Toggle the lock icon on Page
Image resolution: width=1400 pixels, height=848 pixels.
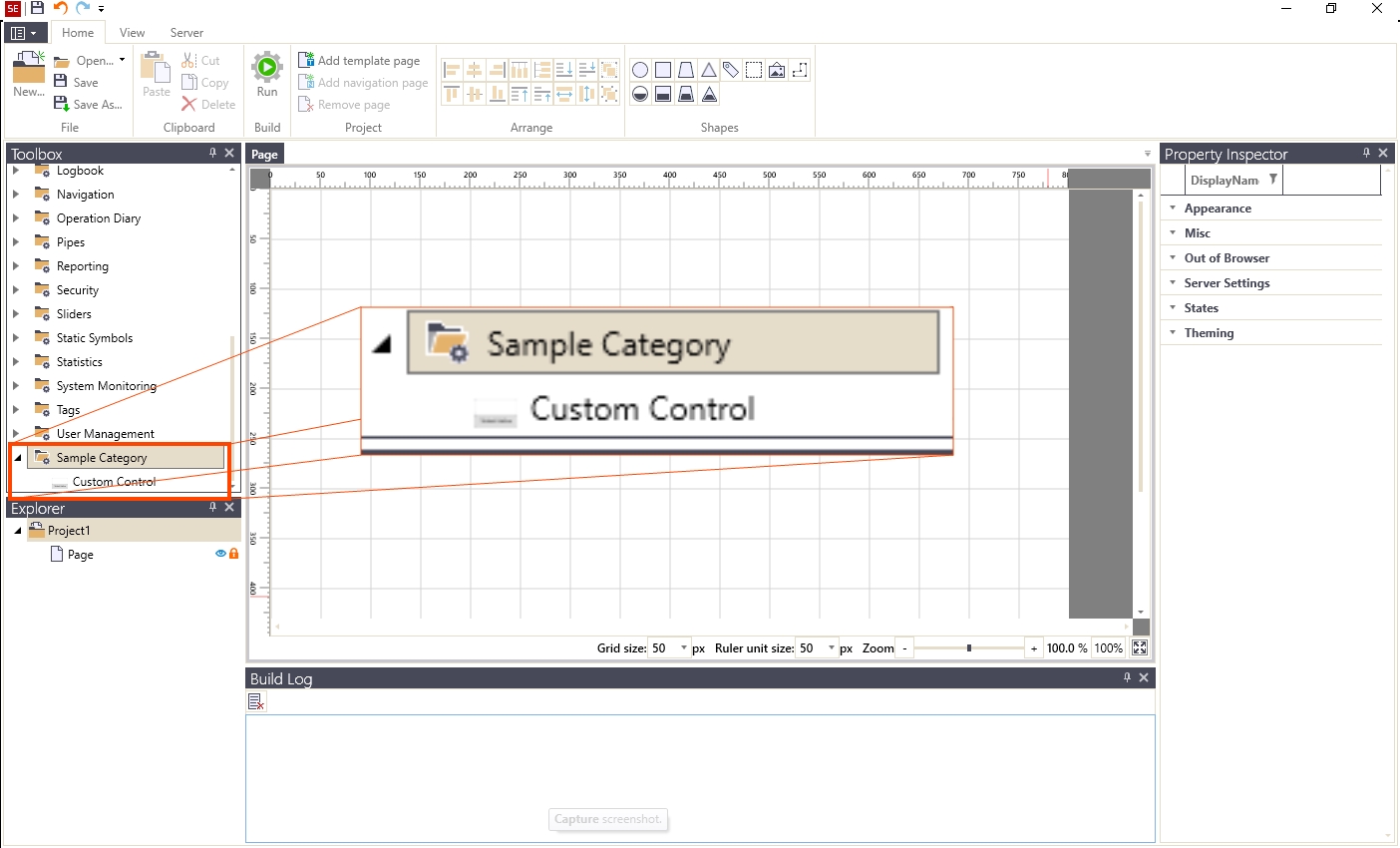point(234,554)
